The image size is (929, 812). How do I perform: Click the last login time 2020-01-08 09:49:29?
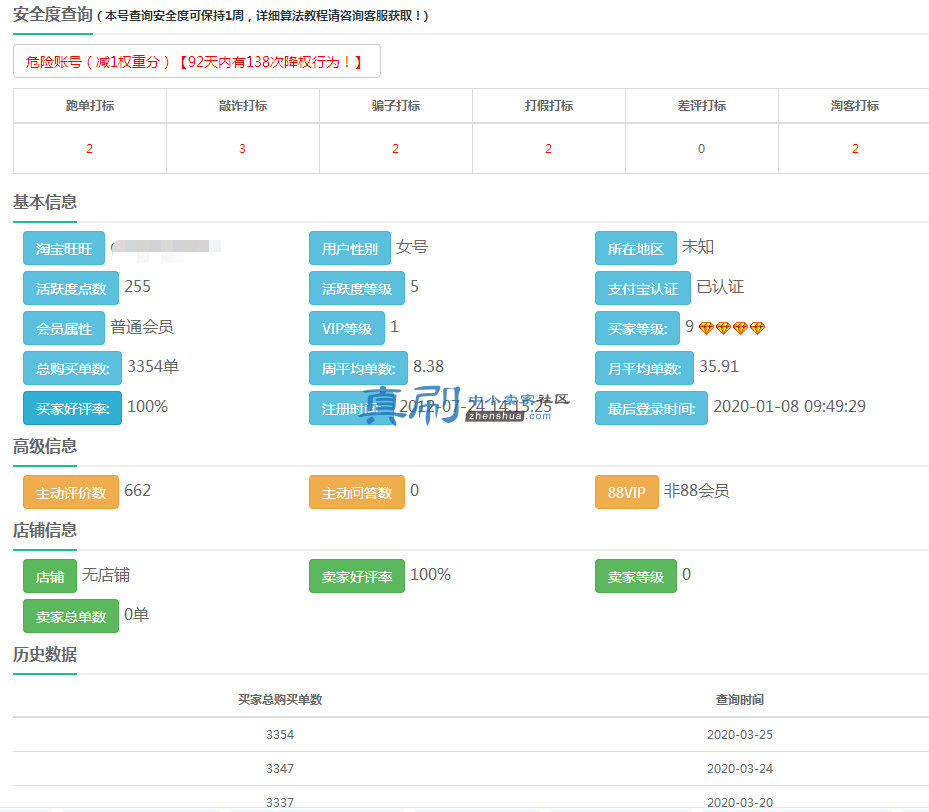click(x=789, y=406)
